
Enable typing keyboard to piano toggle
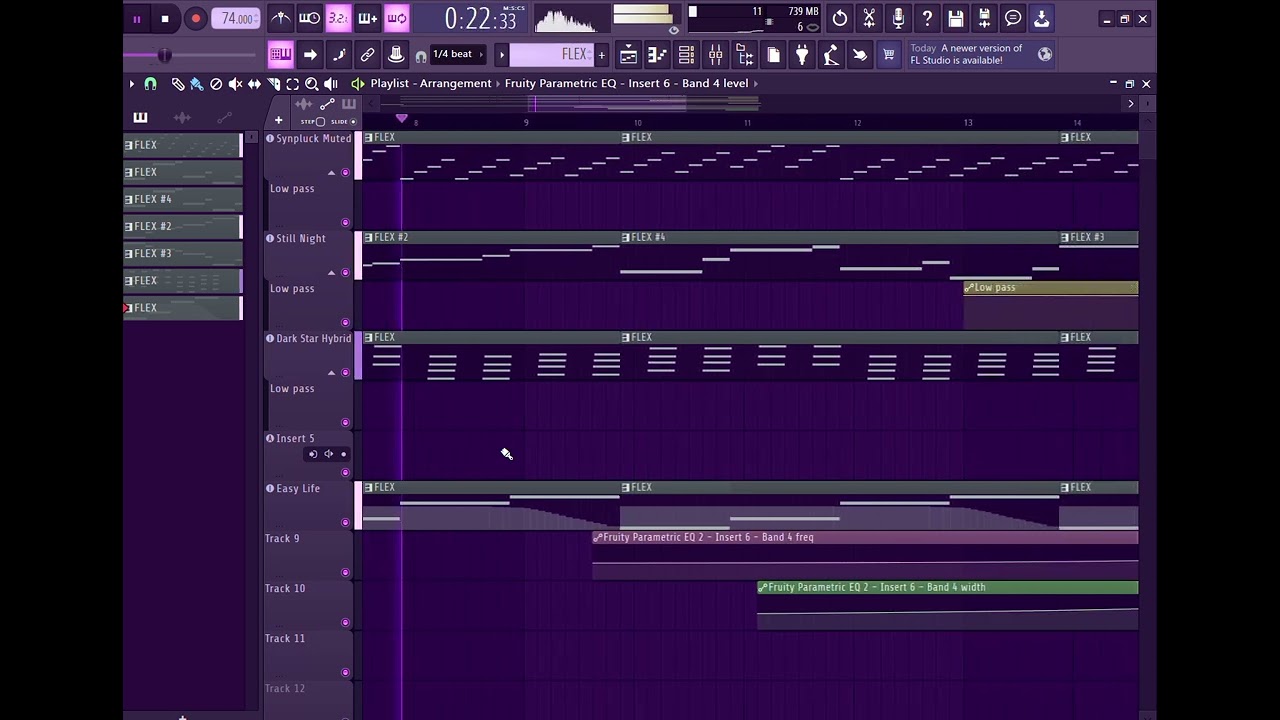pos(280,54)
